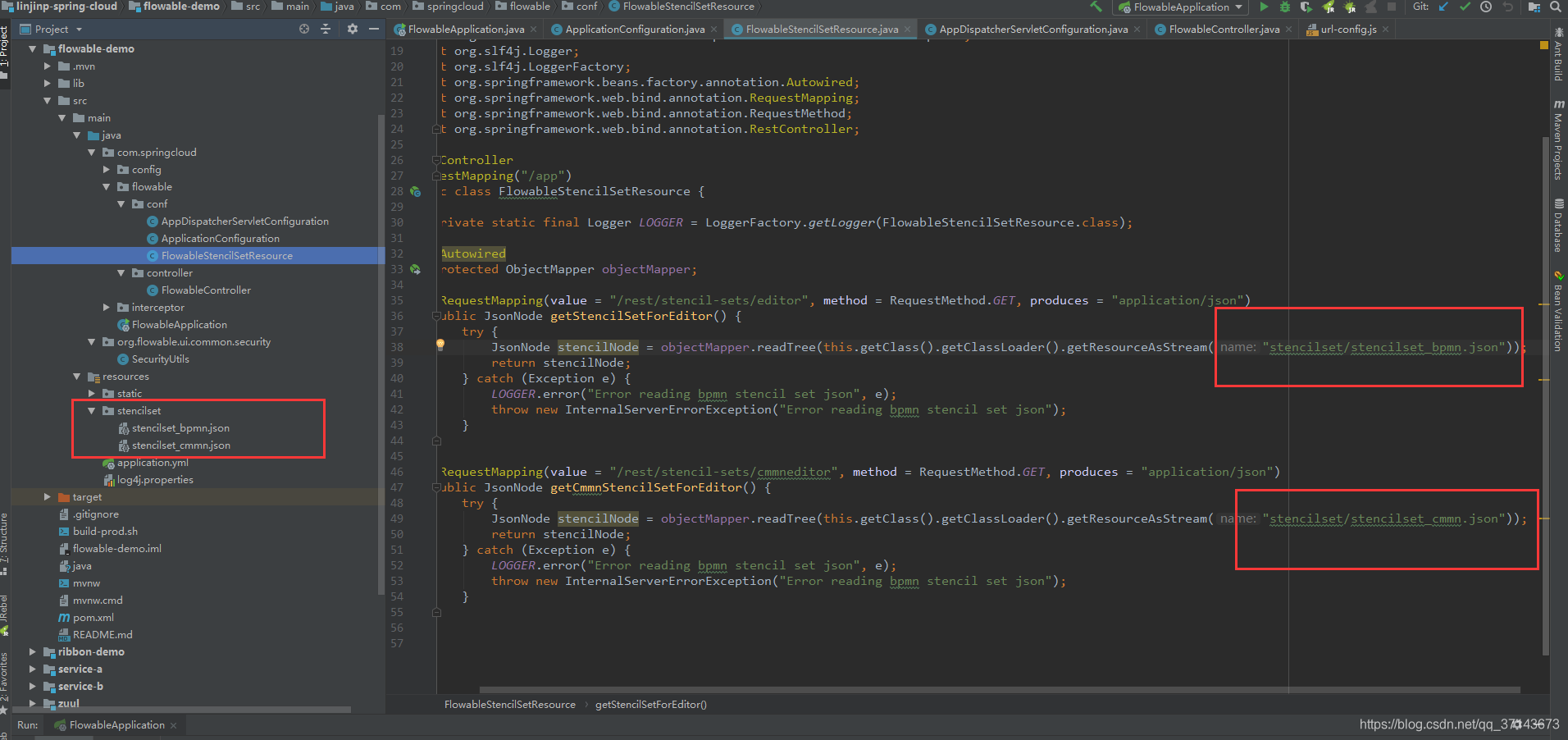Click the Search Everywhere magnifier icon
This screenshot has height=740, width=1568.
(x=1556, y=7)
